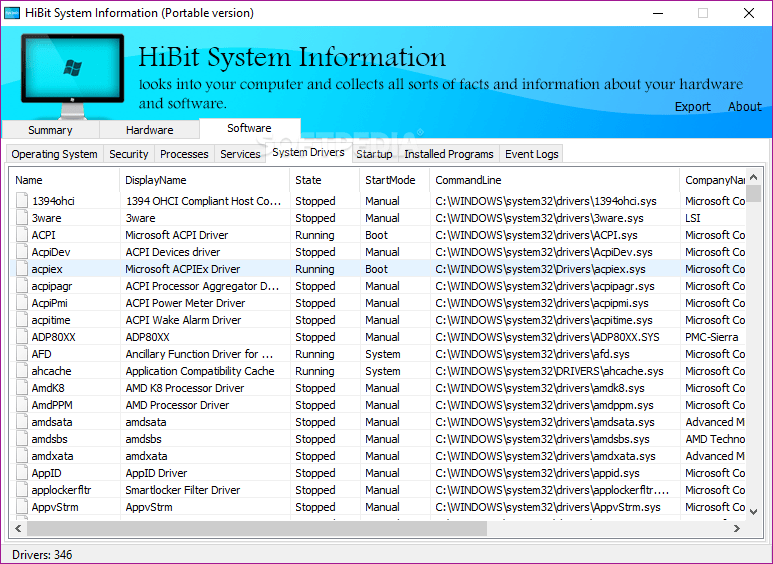Click the file icon beside AppID
Image resolution: width=773 pixels, height=564 pixels.
coord(22,473)
